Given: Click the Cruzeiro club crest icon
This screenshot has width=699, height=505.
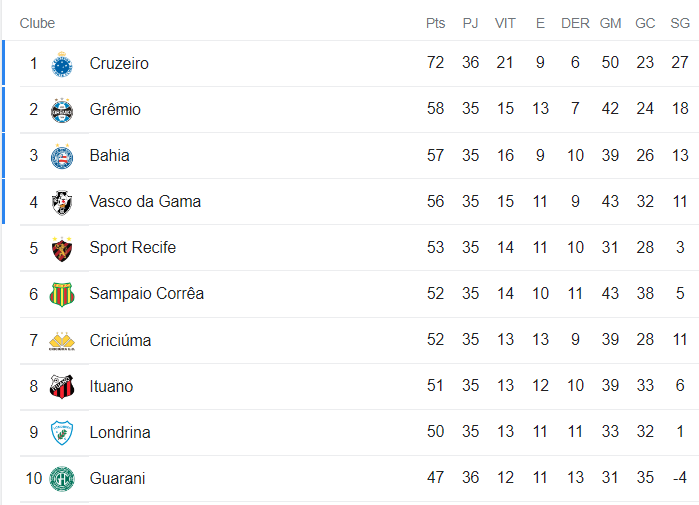Looking at the screenshot, I should pyautogui.click(x=62, y=64).
